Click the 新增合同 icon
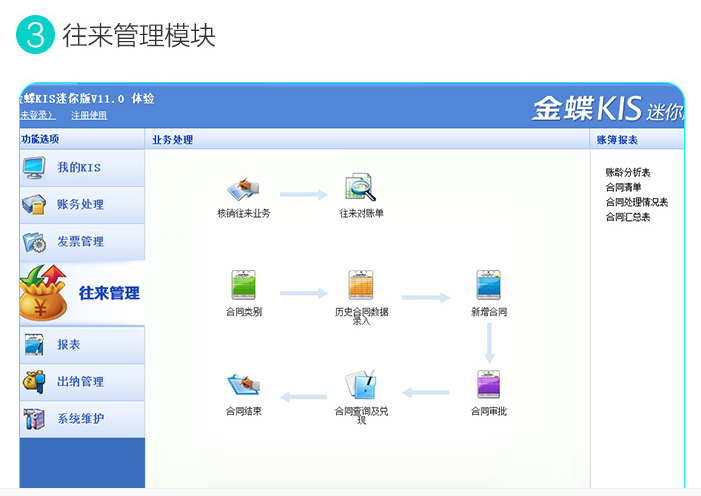Screen dimensions: 701x496 point(488,286)
